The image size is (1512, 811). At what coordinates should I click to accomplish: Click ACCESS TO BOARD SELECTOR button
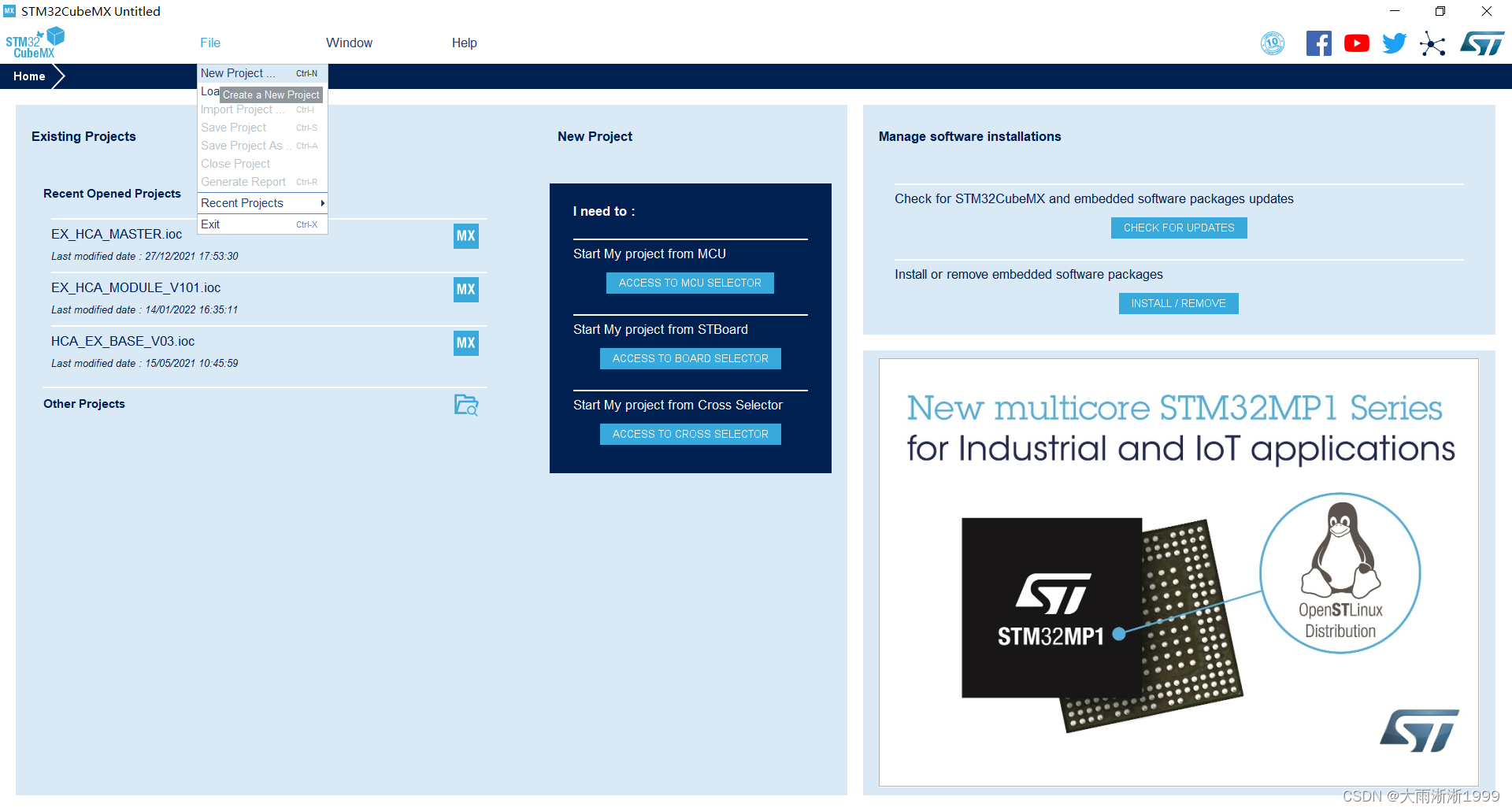691,358
